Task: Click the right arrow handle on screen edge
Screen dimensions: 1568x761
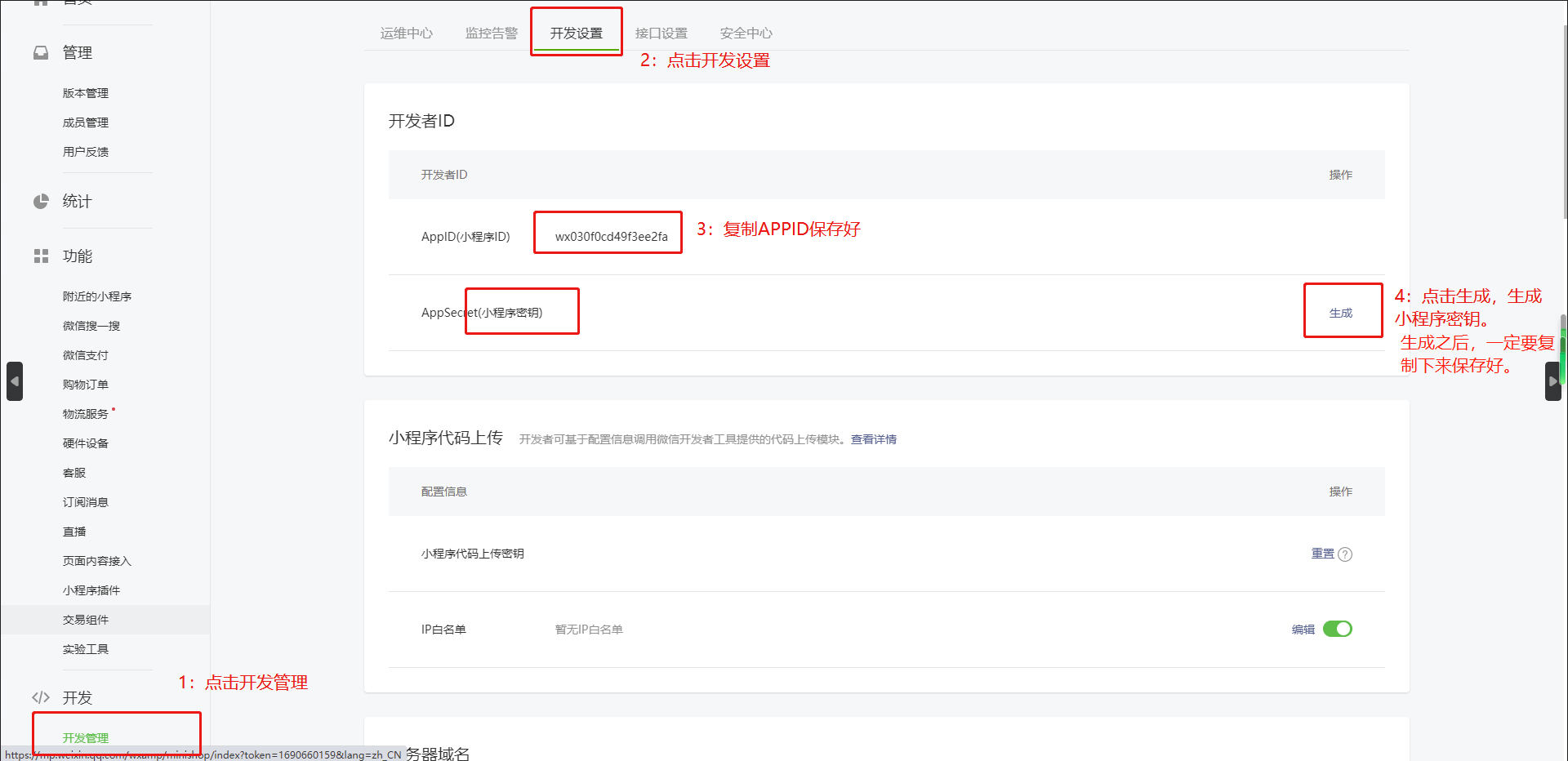Action: tap(1552, 381)
